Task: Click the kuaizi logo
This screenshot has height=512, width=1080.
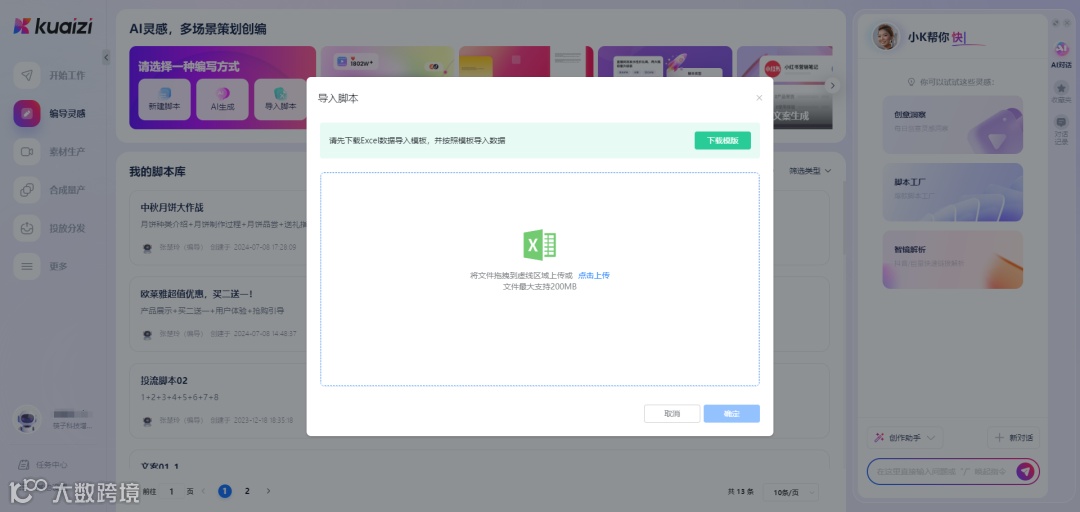Action: click(x=53, y=26)
